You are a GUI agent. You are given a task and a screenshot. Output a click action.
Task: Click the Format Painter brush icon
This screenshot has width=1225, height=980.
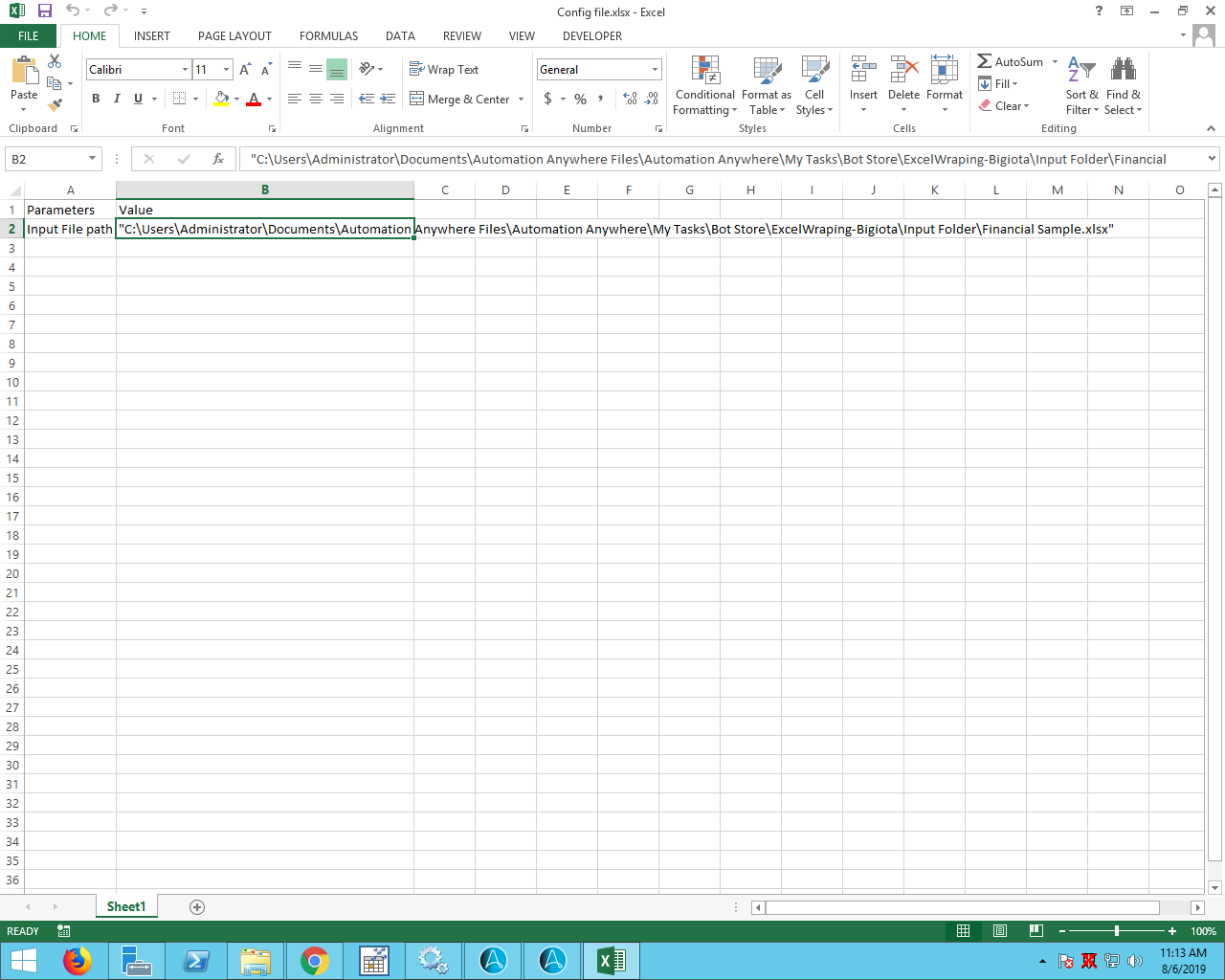[55, 104]
